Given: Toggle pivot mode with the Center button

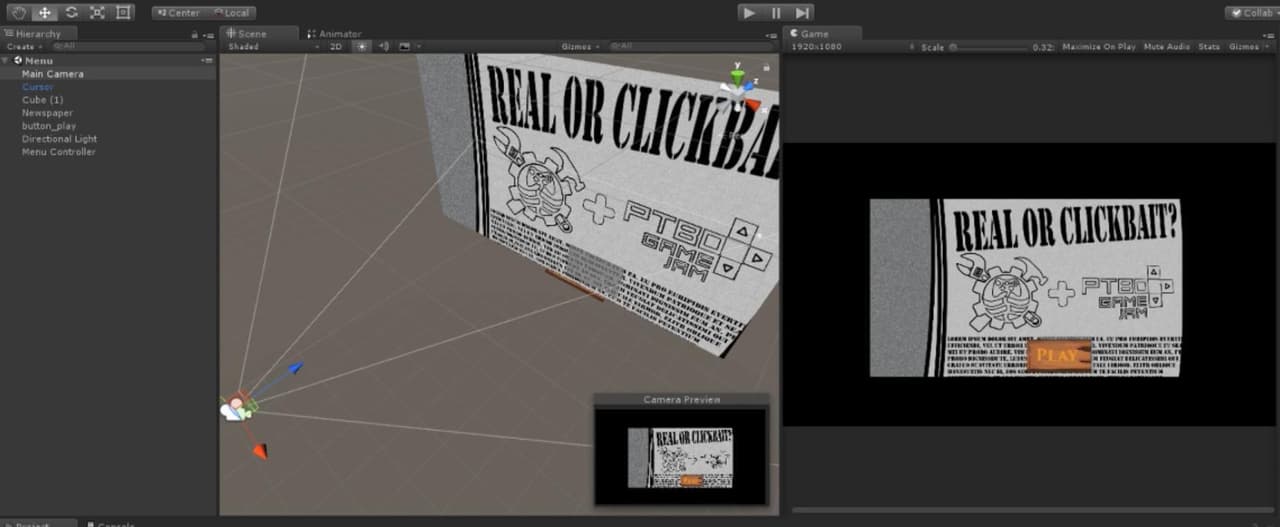Looking at the screenshot, I should point(179,13).
